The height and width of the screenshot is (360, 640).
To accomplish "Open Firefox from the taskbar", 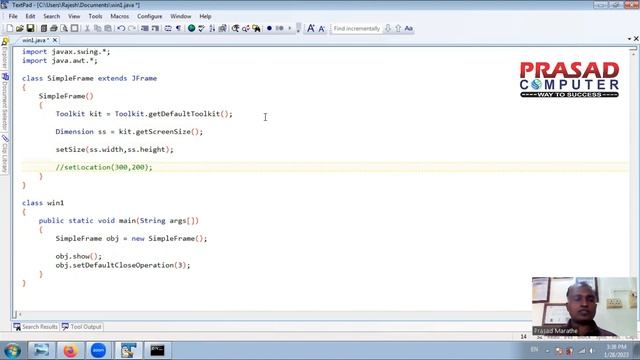I will click(x=70, y=351).
